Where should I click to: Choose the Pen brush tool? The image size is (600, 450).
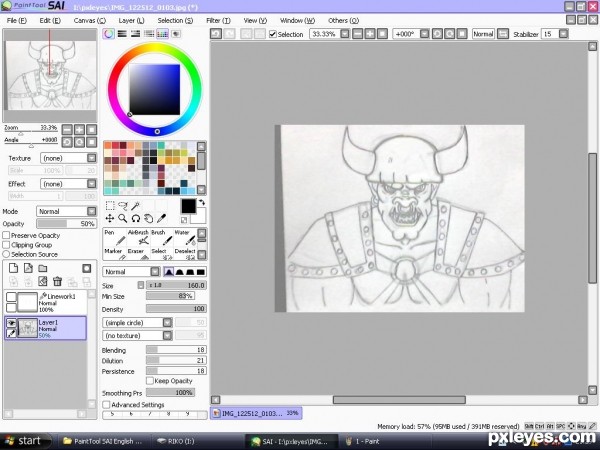coord(115,238)
